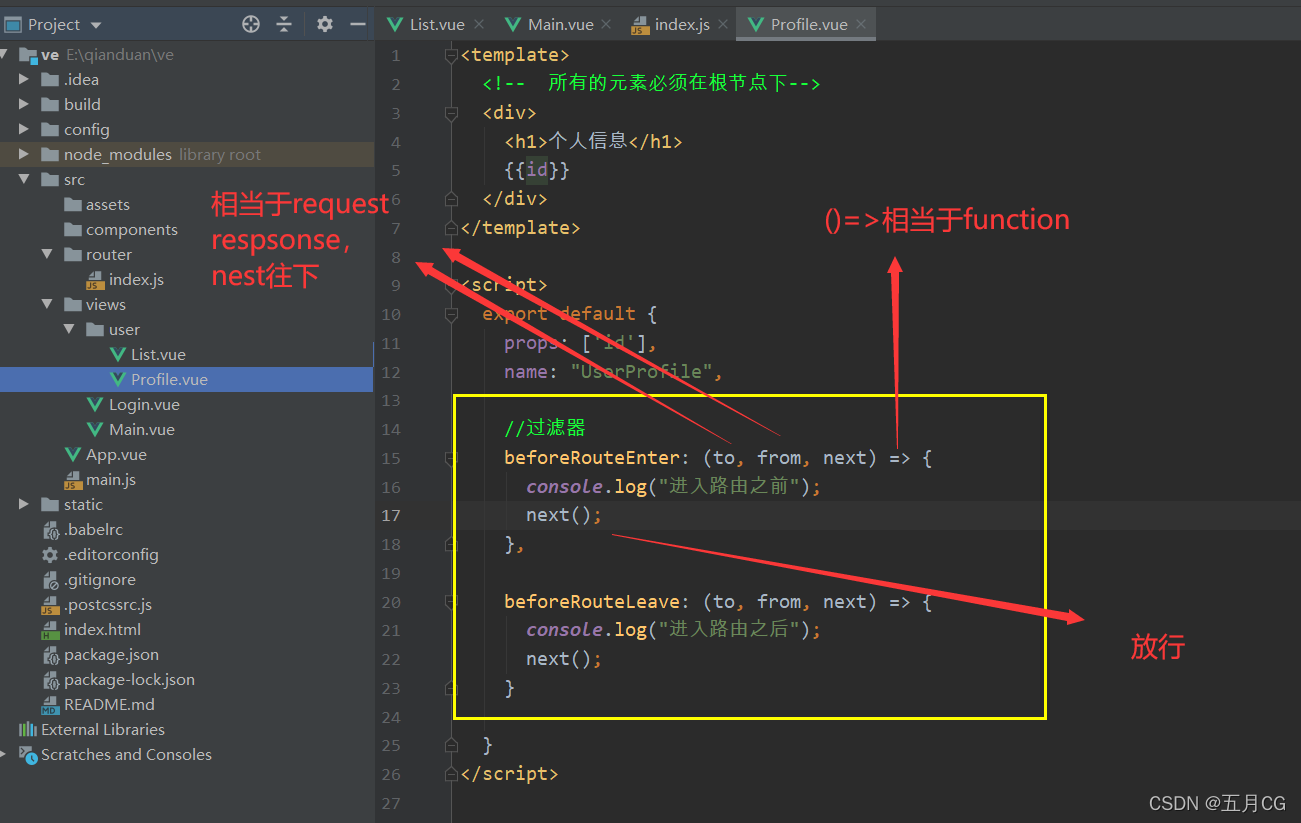The image size is (1301, 823).
Task: Expand Scratches and Consoles
Action: pyautogui.click(x=4, y=754)
